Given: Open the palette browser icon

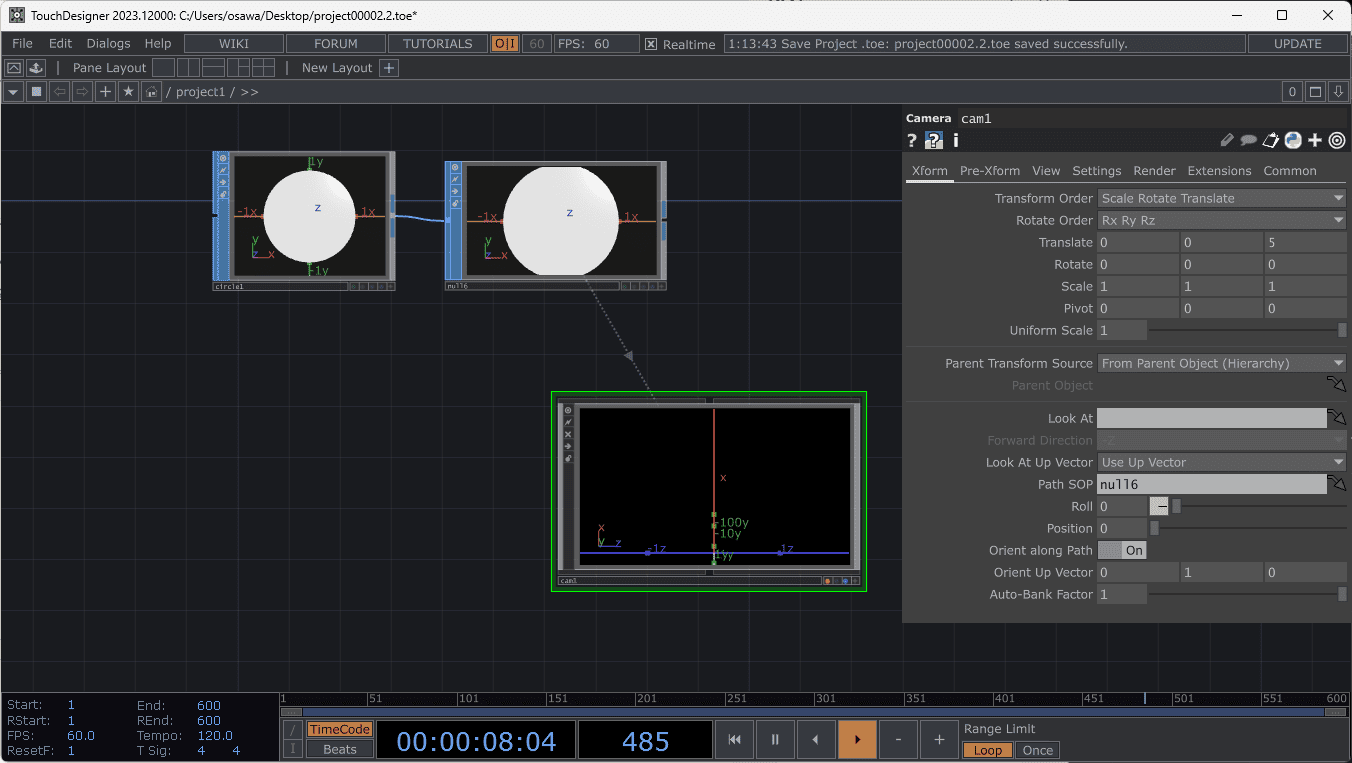Looking at the screenshot, I should click(x=35, y=68).
